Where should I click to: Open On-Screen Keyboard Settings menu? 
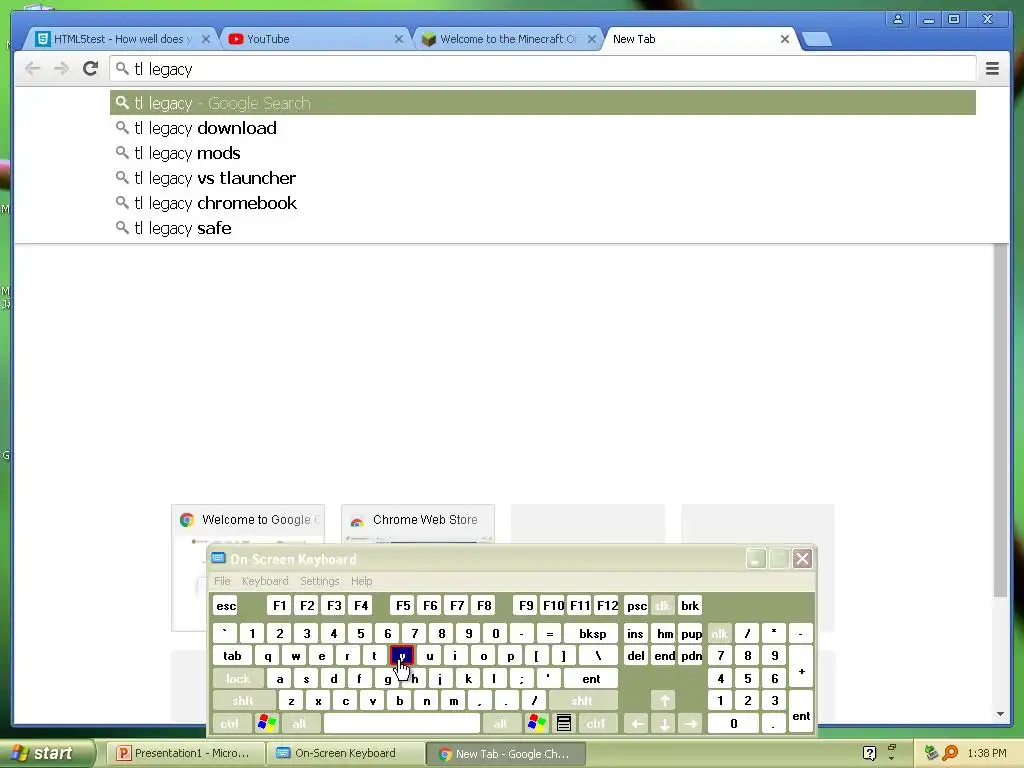319,581
